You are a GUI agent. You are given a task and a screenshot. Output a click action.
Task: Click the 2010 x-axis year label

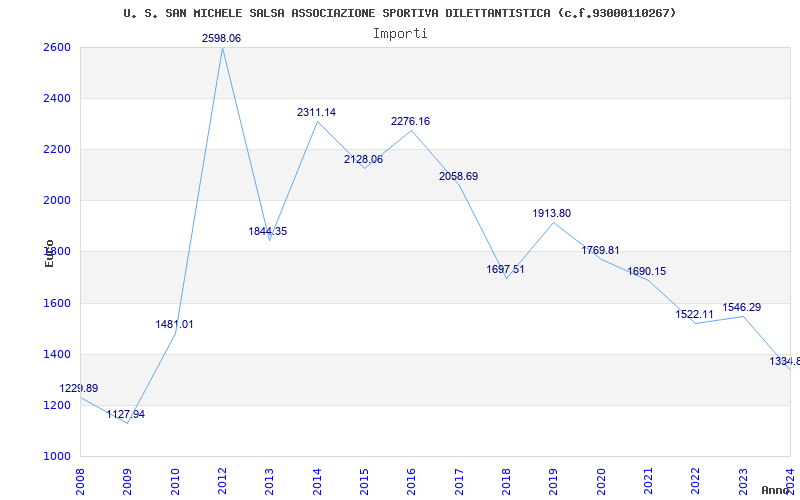[175, 482]
